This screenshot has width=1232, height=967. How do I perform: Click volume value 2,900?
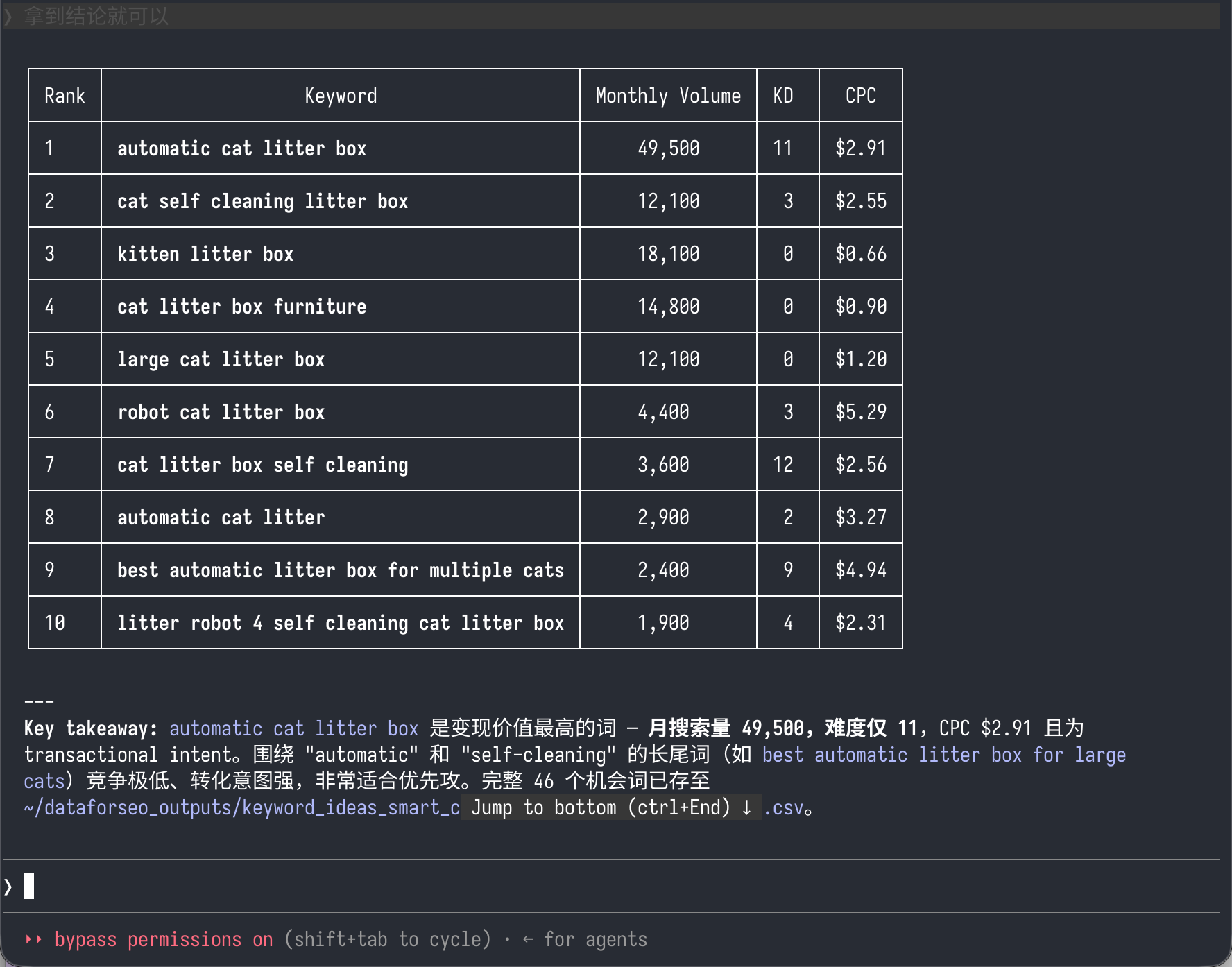[x=663, y=517]
